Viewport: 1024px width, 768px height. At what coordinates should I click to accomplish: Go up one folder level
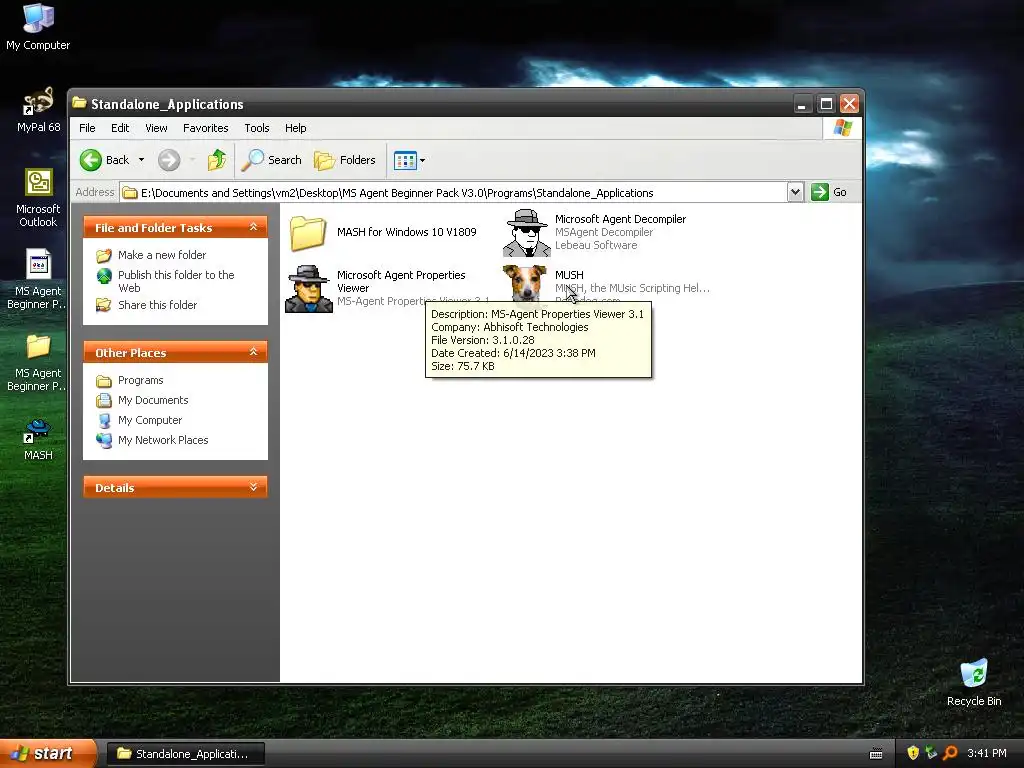pyautogui.click(x=217, y=160)
